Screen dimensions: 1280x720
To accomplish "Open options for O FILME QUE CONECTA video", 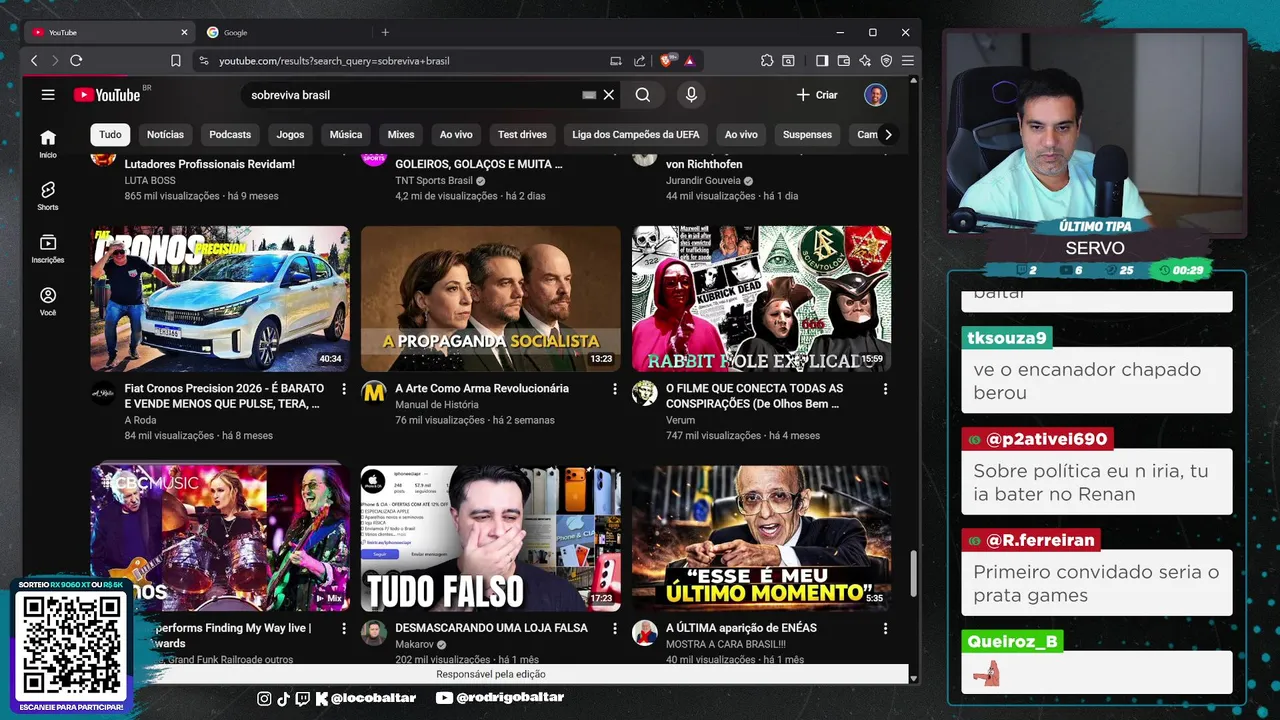I will [x=885, y=389].
